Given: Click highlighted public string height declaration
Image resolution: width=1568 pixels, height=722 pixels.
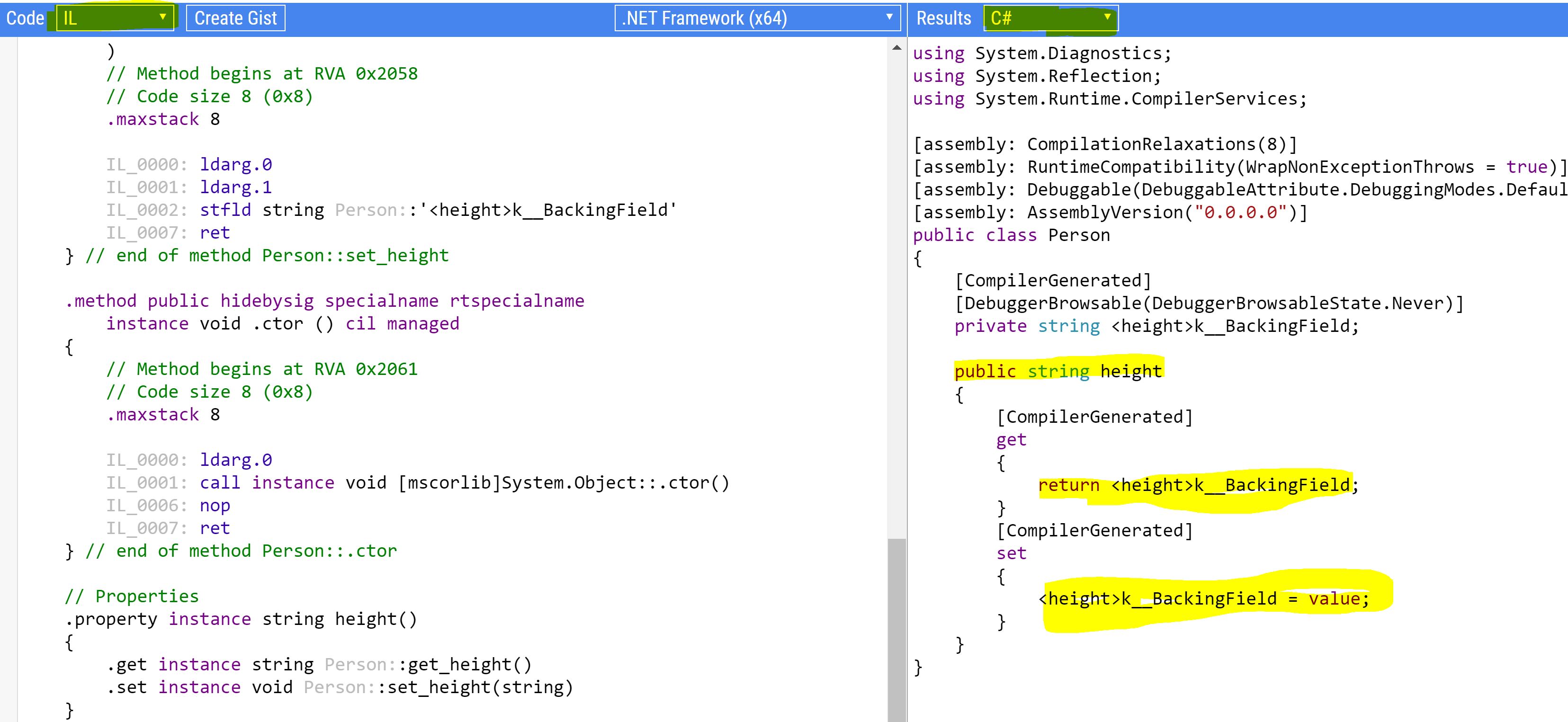Looking at the screenshot, I should [x=1058, y=371].
